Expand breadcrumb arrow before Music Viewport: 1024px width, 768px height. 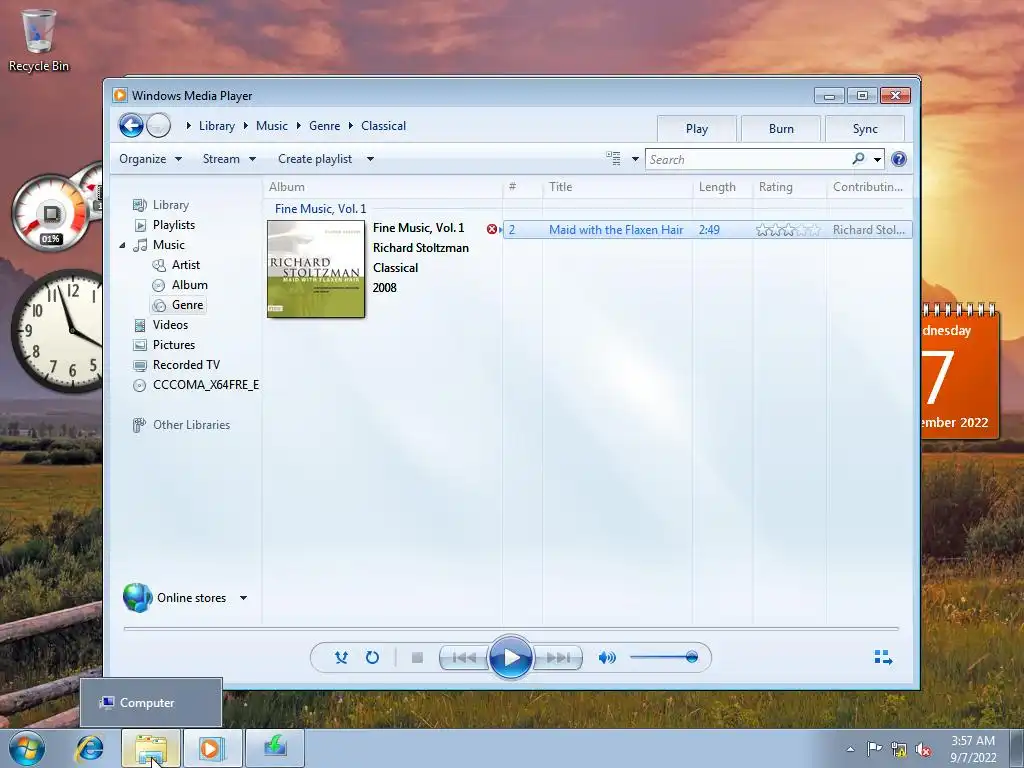[x=246, y=126]
